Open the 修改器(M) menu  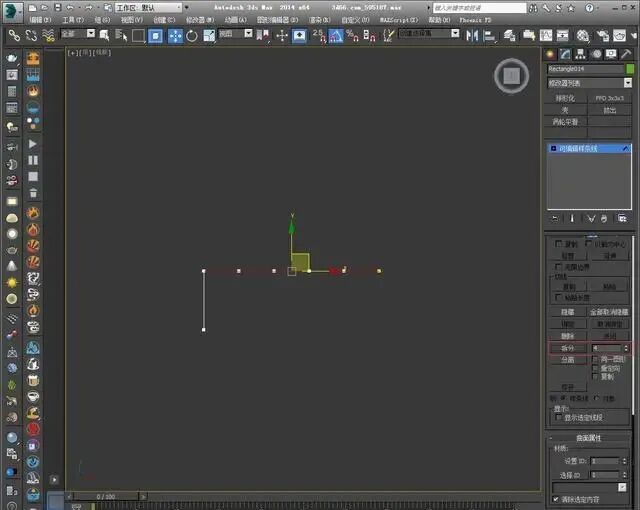[200, 20]
